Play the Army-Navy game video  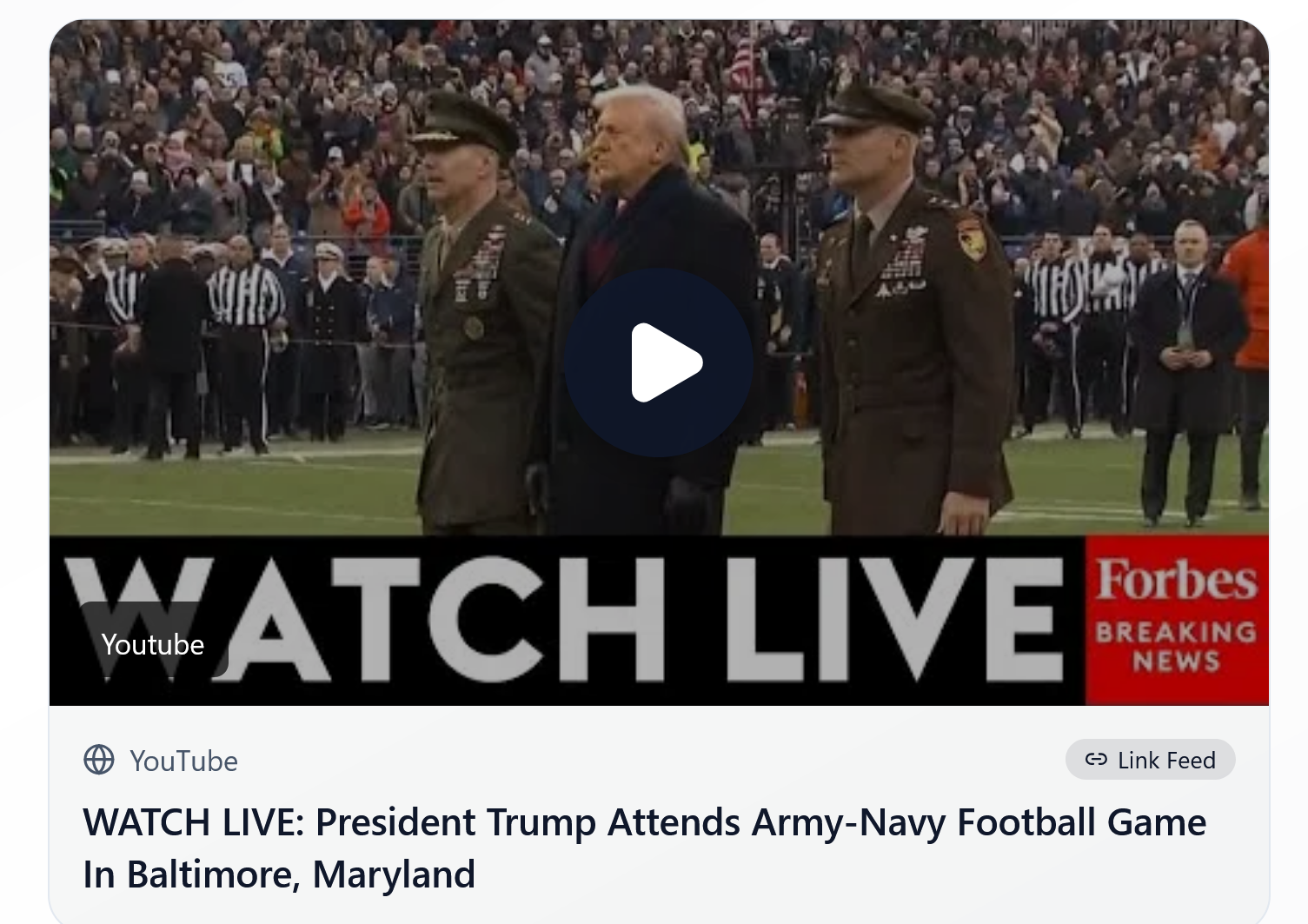coord(659,362)
